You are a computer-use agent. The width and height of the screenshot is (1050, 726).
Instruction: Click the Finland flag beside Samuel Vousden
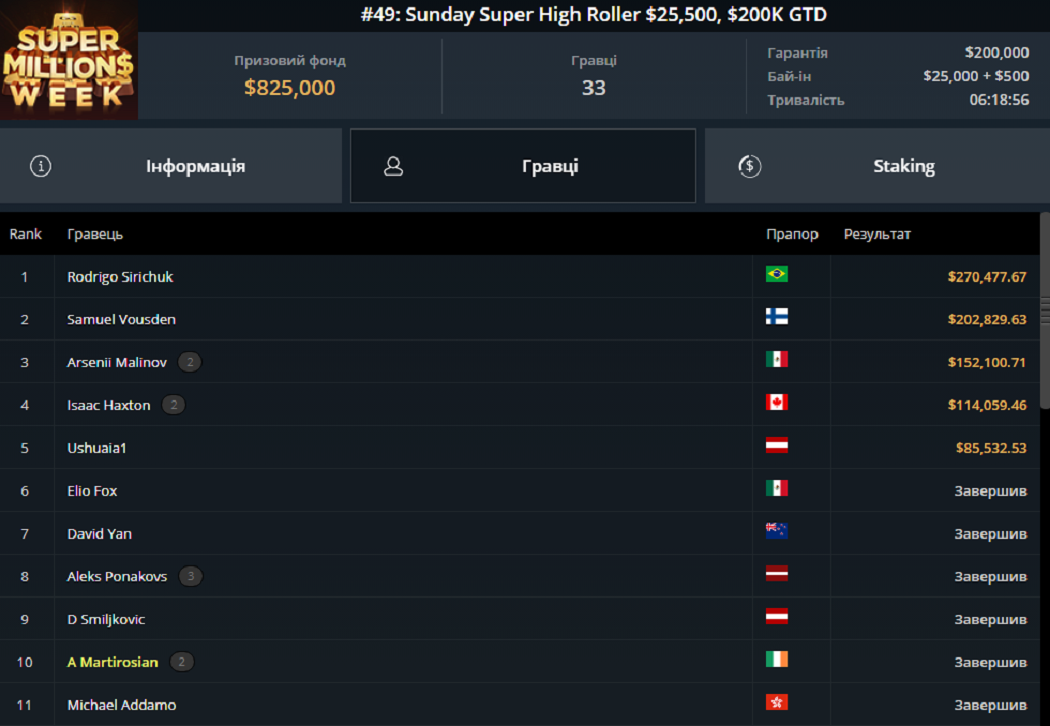pos(777,318)
